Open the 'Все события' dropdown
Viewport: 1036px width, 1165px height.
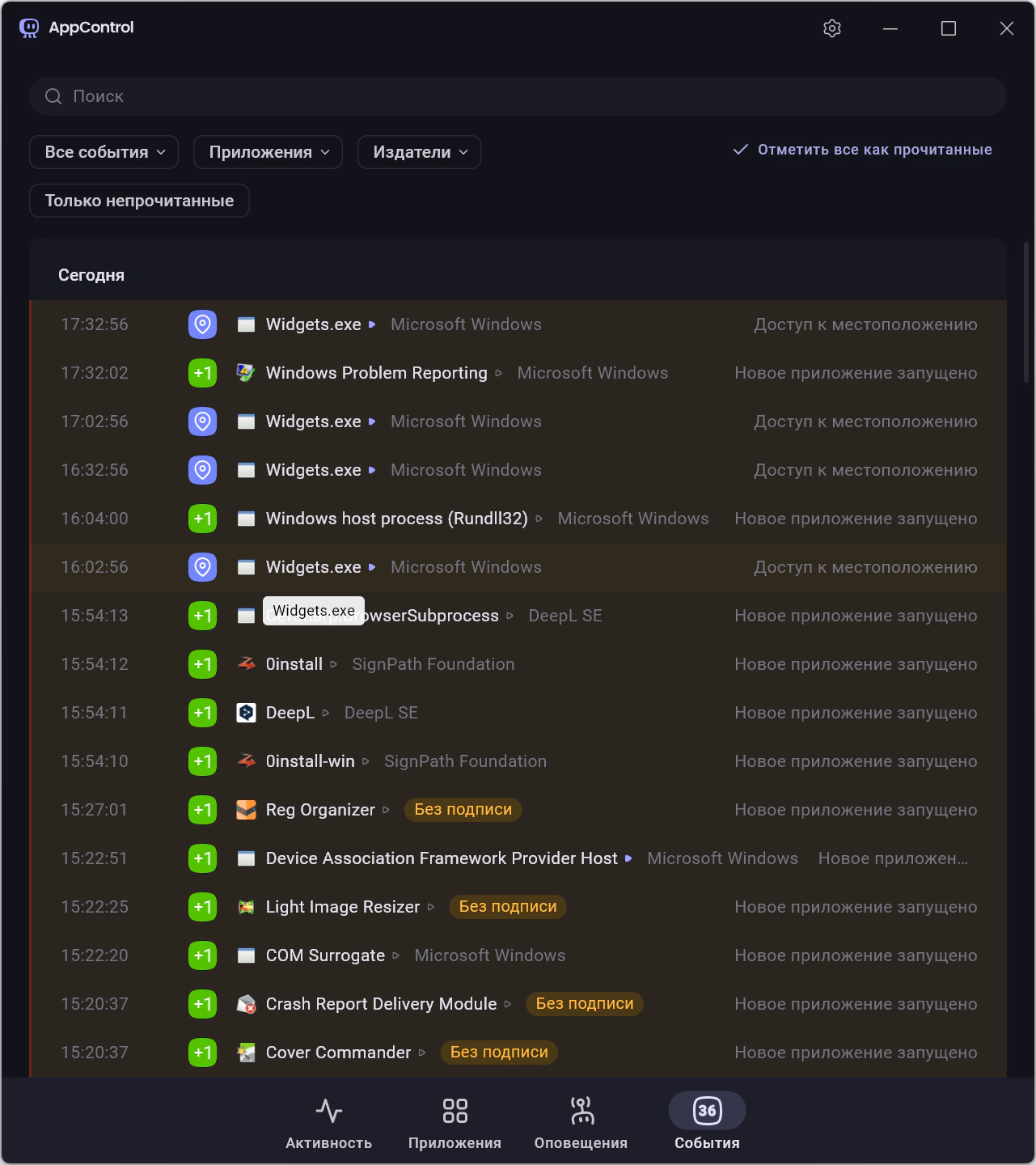click(x=104, y=152)
